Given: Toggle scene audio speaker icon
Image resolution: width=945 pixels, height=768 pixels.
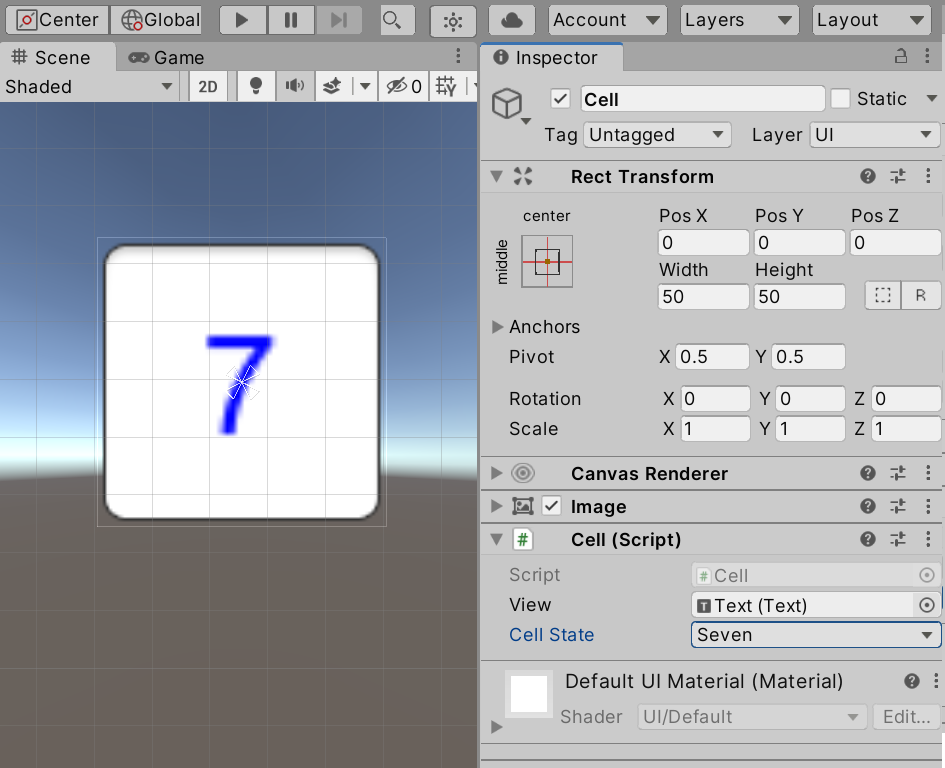Looking at the screenshot, I should (294, 86).
